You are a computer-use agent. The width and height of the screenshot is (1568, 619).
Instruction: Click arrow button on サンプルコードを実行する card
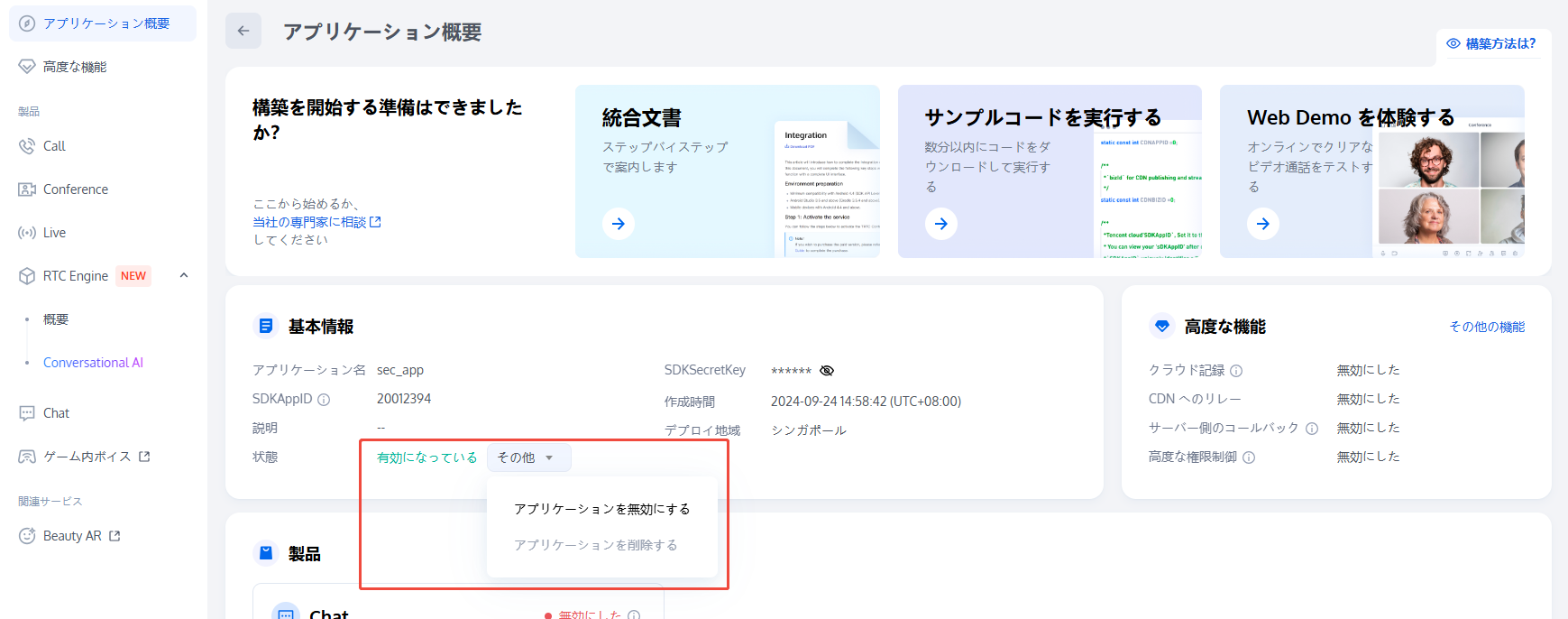pos(940,224)
